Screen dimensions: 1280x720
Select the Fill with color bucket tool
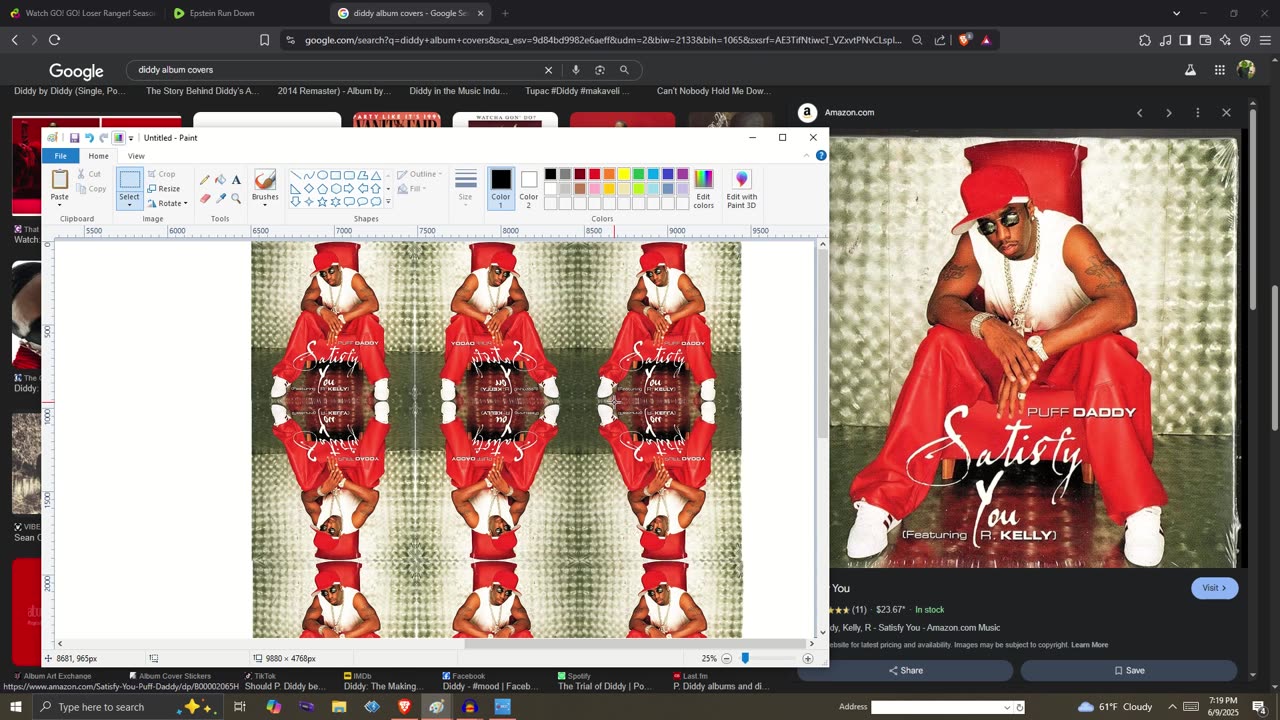[220, 180]
